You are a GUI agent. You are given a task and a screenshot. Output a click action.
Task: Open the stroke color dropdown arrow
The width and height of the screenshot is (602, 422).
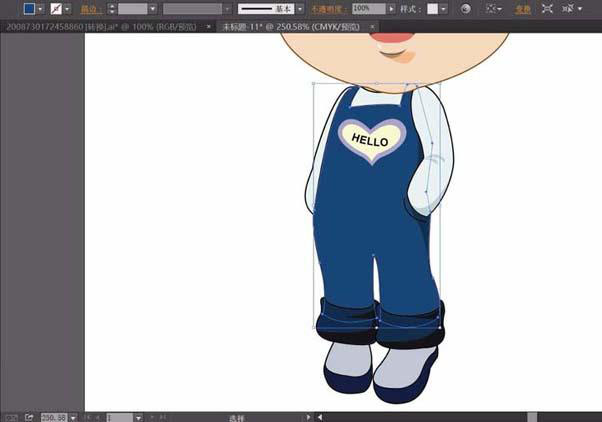(68, 9)
